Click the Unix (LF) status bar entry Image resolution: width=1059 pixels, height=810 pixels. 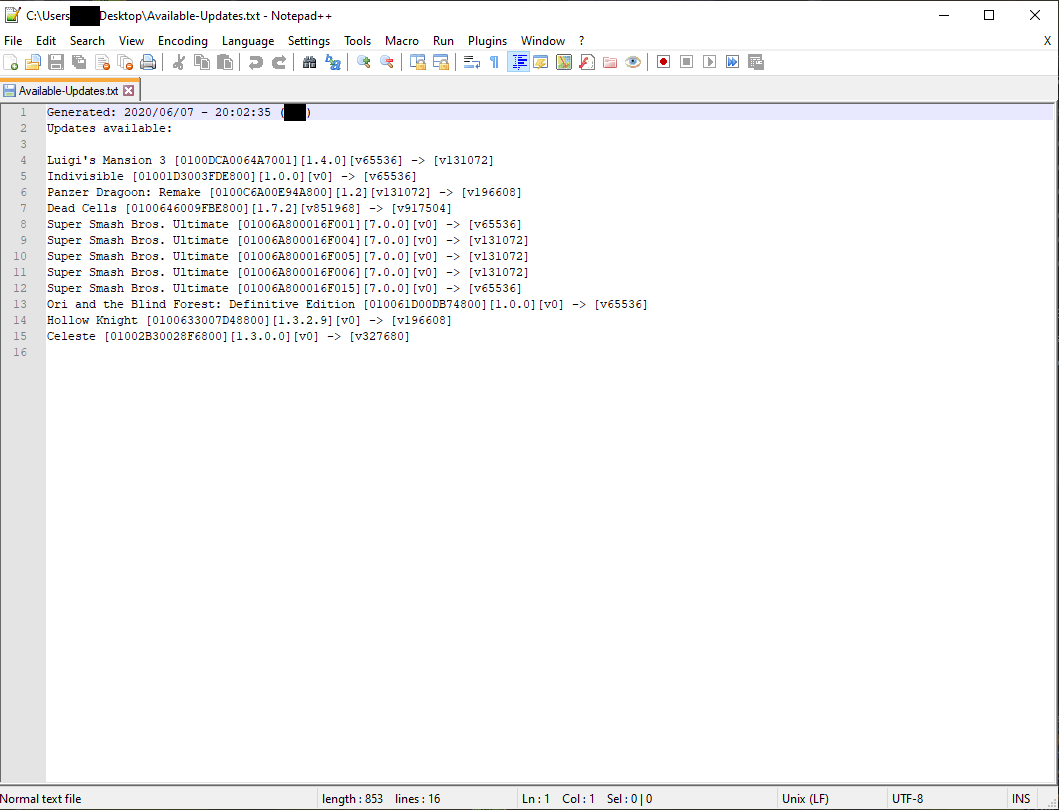click(x=805, y=799)
